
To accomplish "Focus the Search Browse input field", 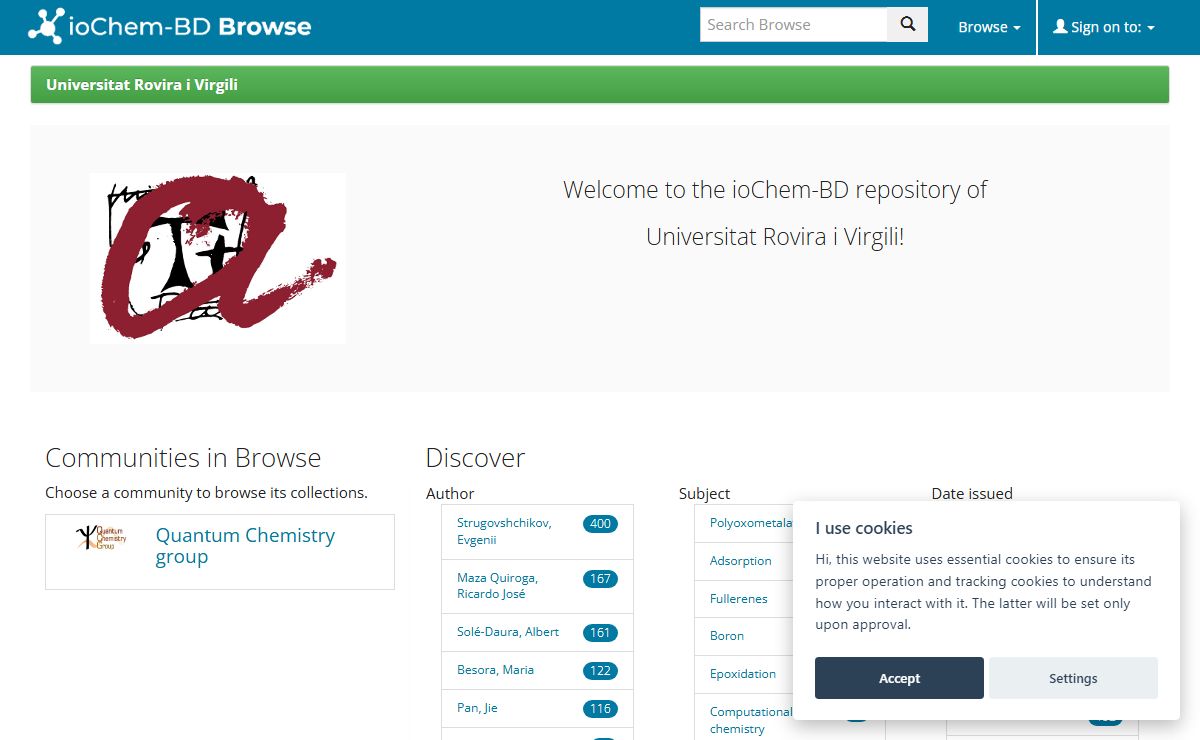I will tap(794, 25).
